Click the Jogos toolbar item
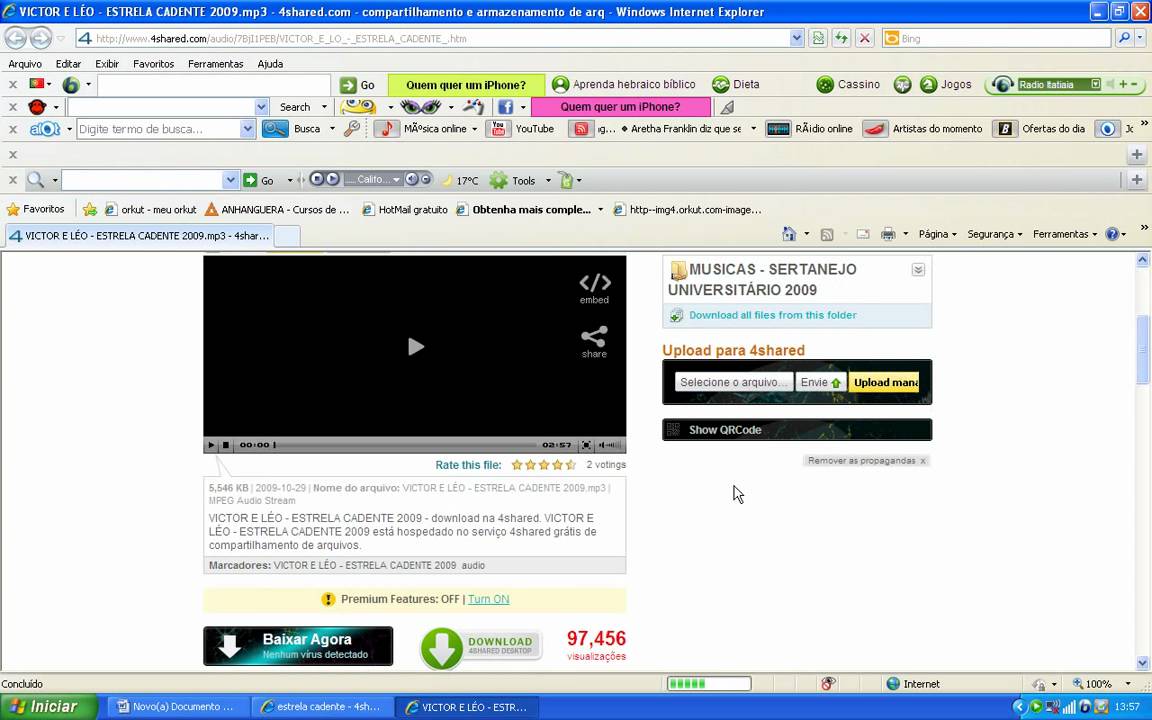 (x=946, y=84)
